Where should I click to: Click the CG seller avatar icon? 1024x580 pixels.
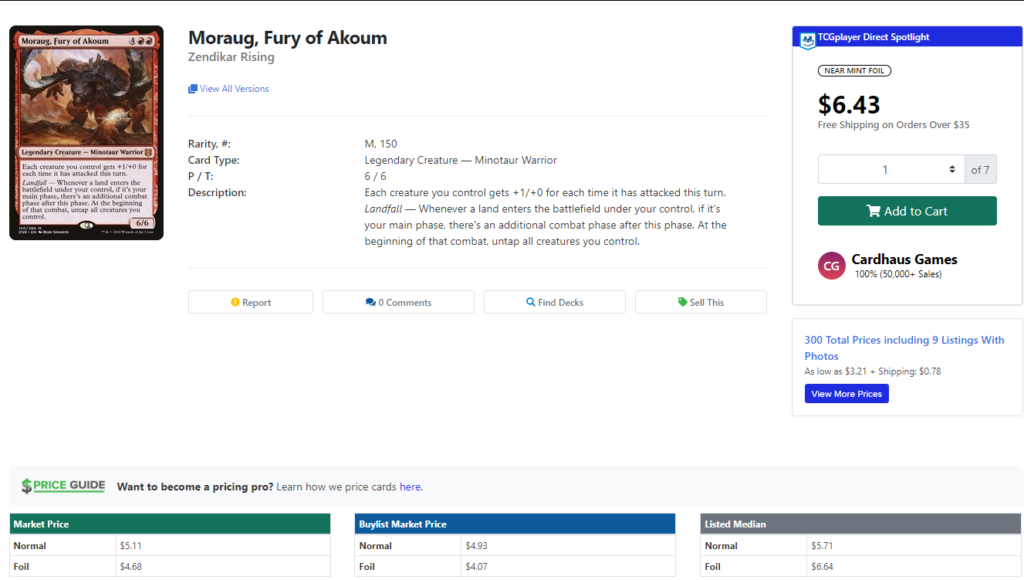[831, 266]
